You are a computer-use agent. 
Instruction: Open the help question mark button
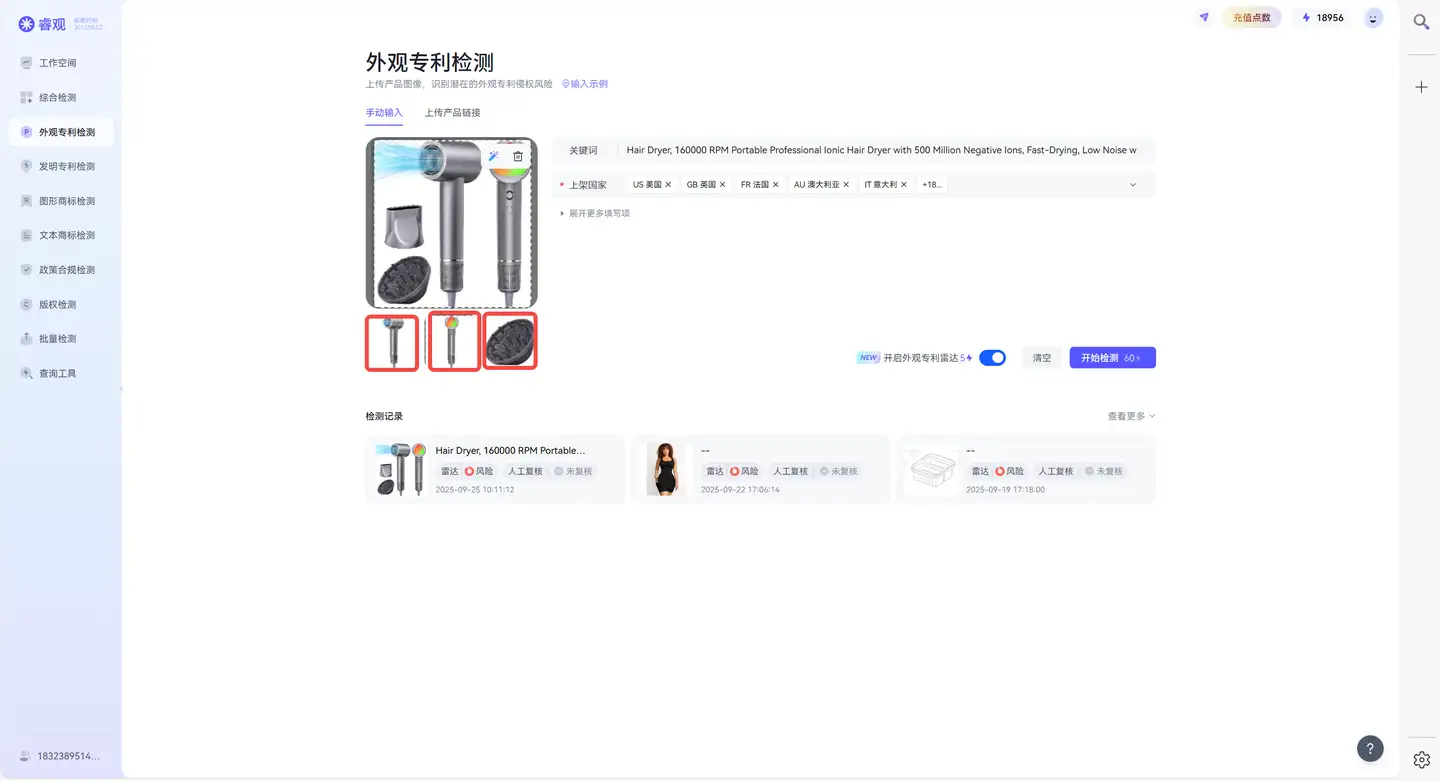pos(1369,747)
